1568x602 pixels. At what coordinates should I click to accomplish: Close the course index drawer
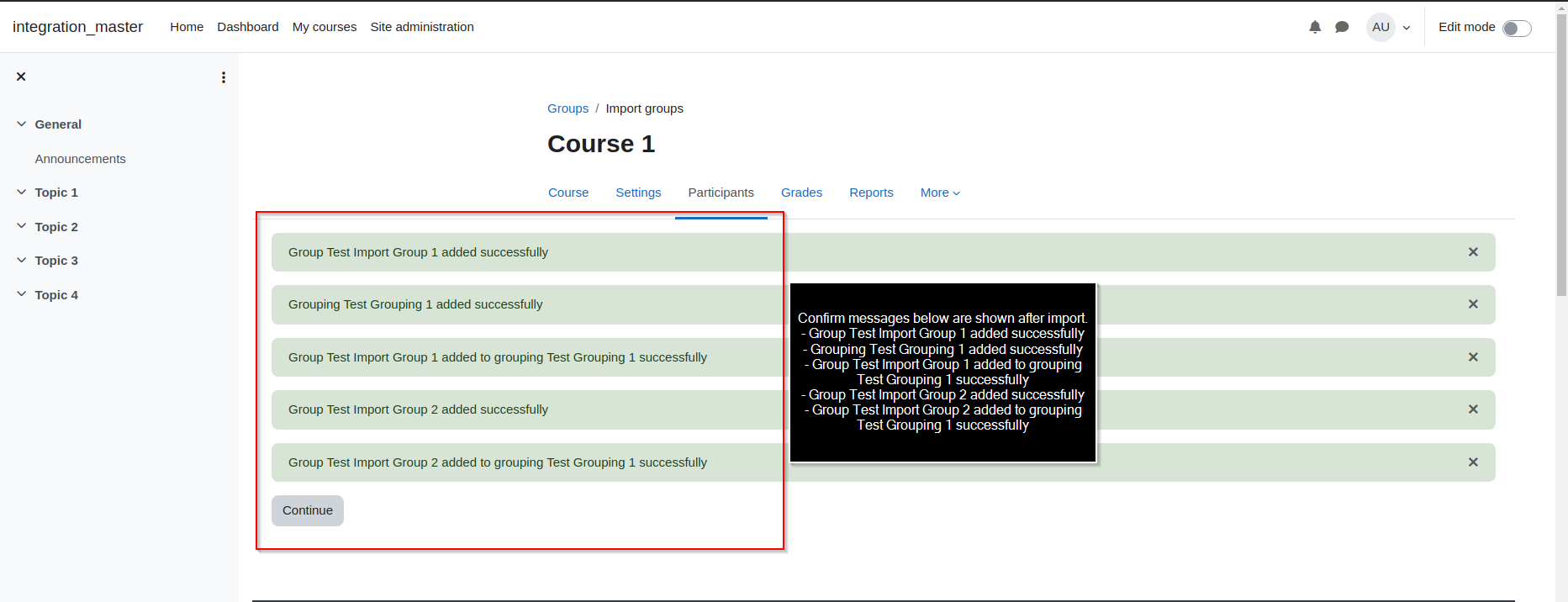click(21, 77)
